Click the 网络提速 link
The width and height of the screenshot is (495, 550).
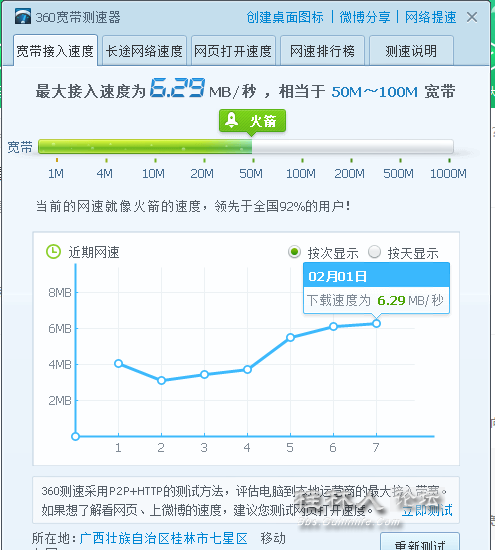point(430,17)
